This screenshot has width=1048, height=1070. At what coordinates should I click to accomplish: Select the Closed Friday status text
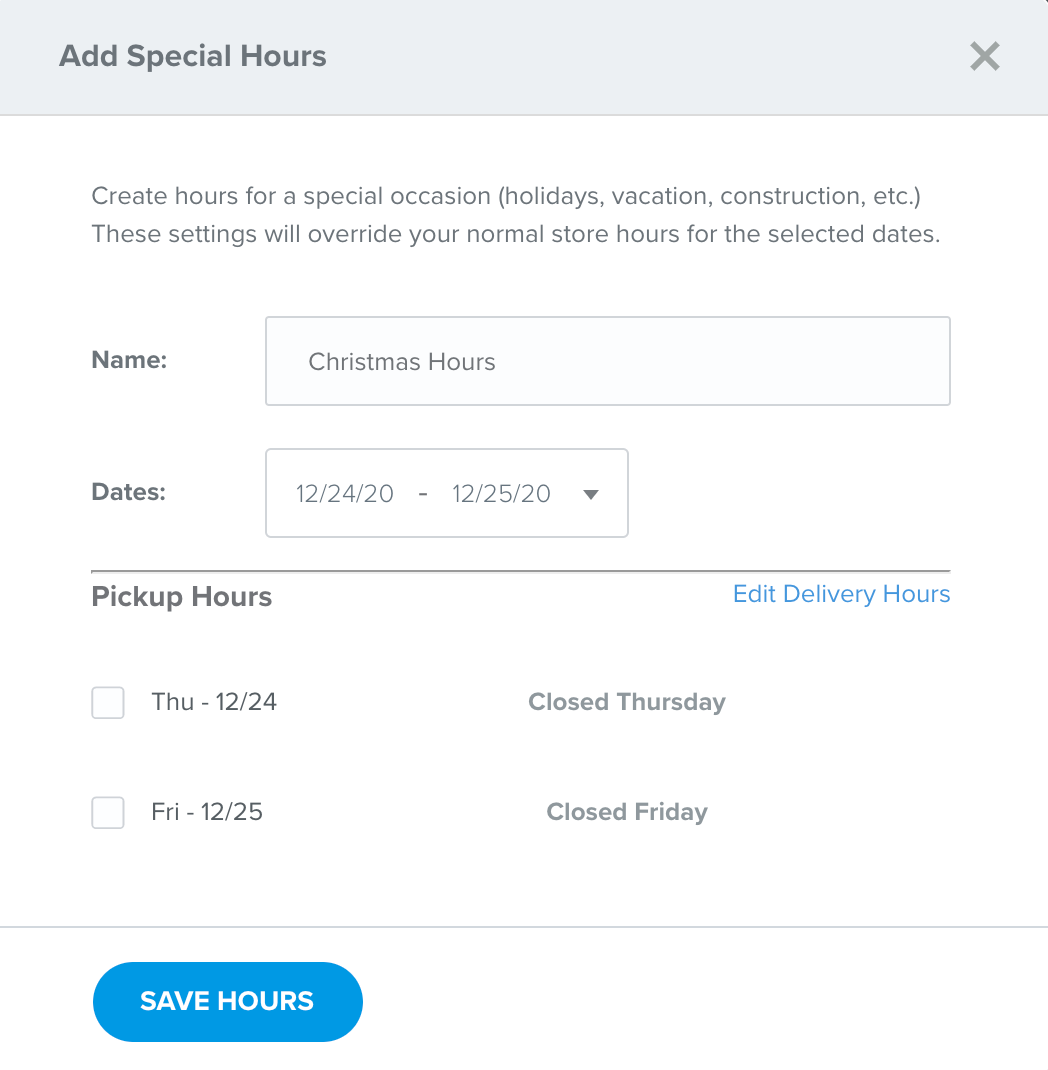pos(627,812)
